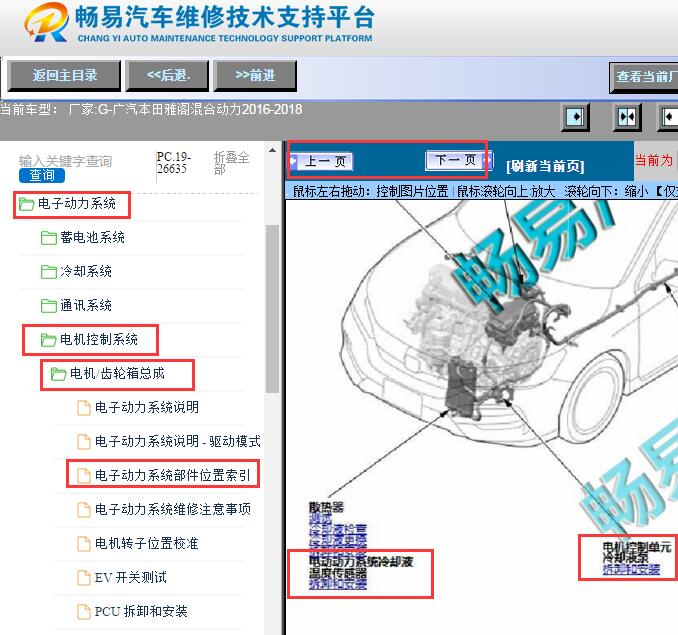The image size is (678, 635).
Task: Open the 电机转子位置校准 document
Action: pyautogui.click(x=146, y=543)
